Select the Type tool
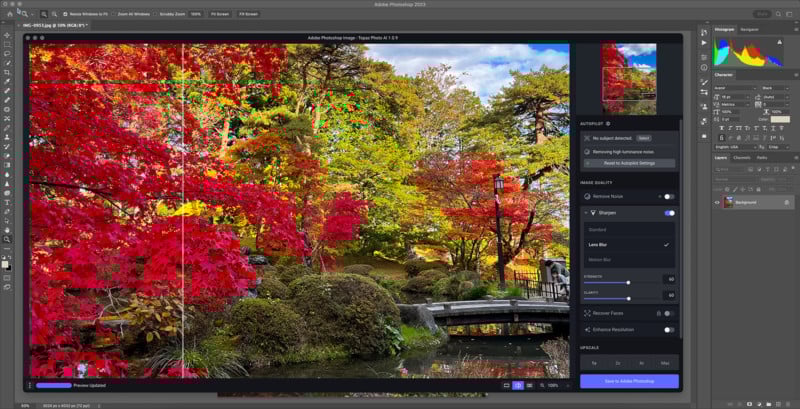 point(7,202)
